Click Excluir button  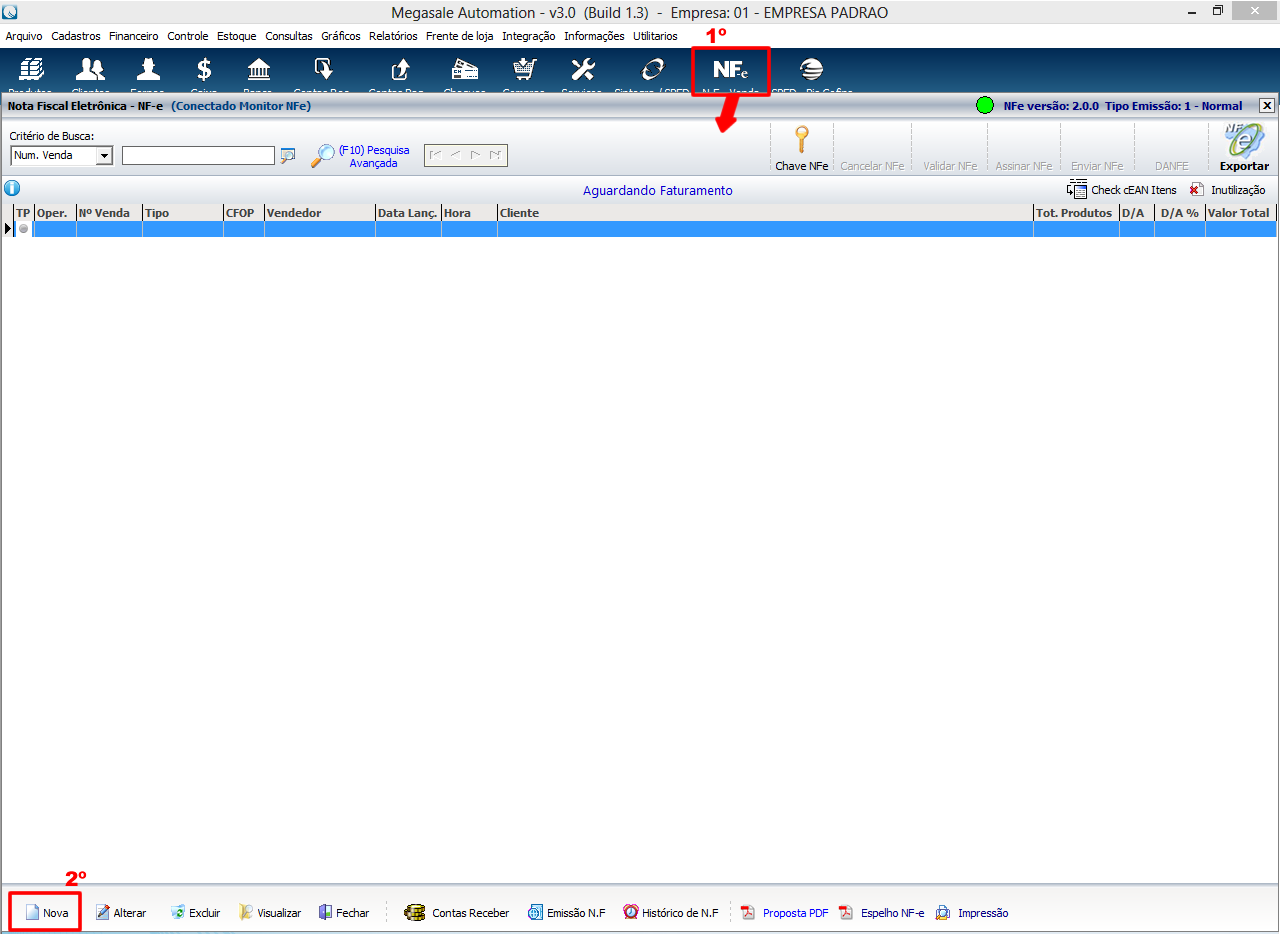(x=195, y=913)
